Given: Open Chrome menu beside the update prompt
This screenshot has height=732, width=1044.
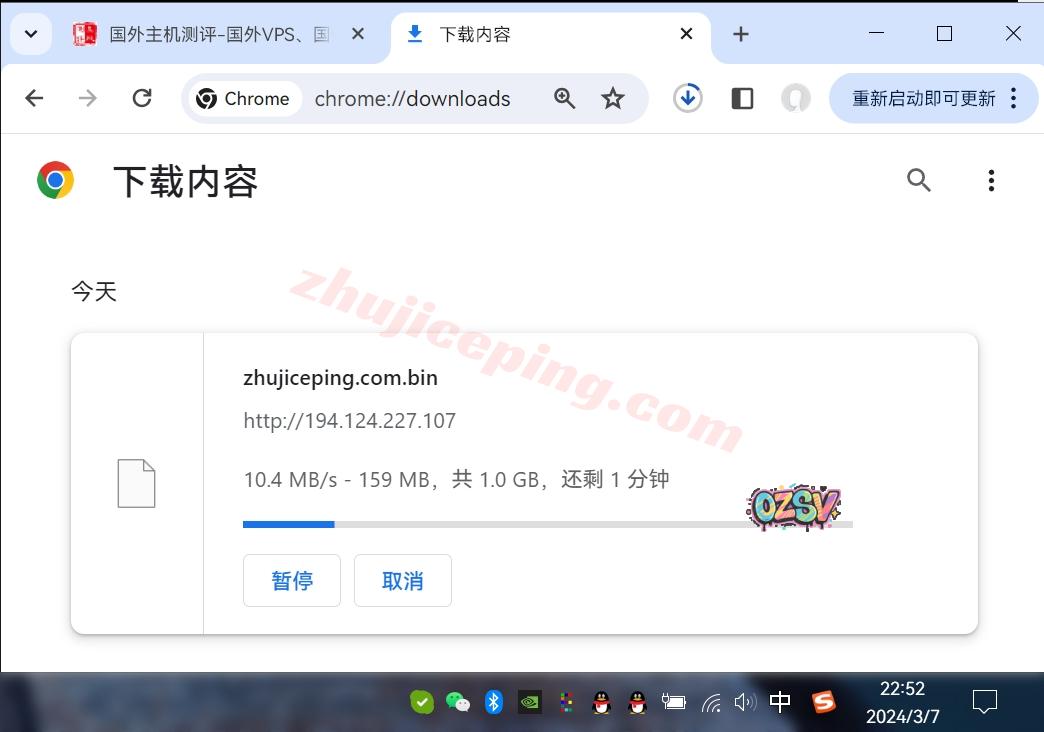Looking at the screenshot, I should 1014,98.
